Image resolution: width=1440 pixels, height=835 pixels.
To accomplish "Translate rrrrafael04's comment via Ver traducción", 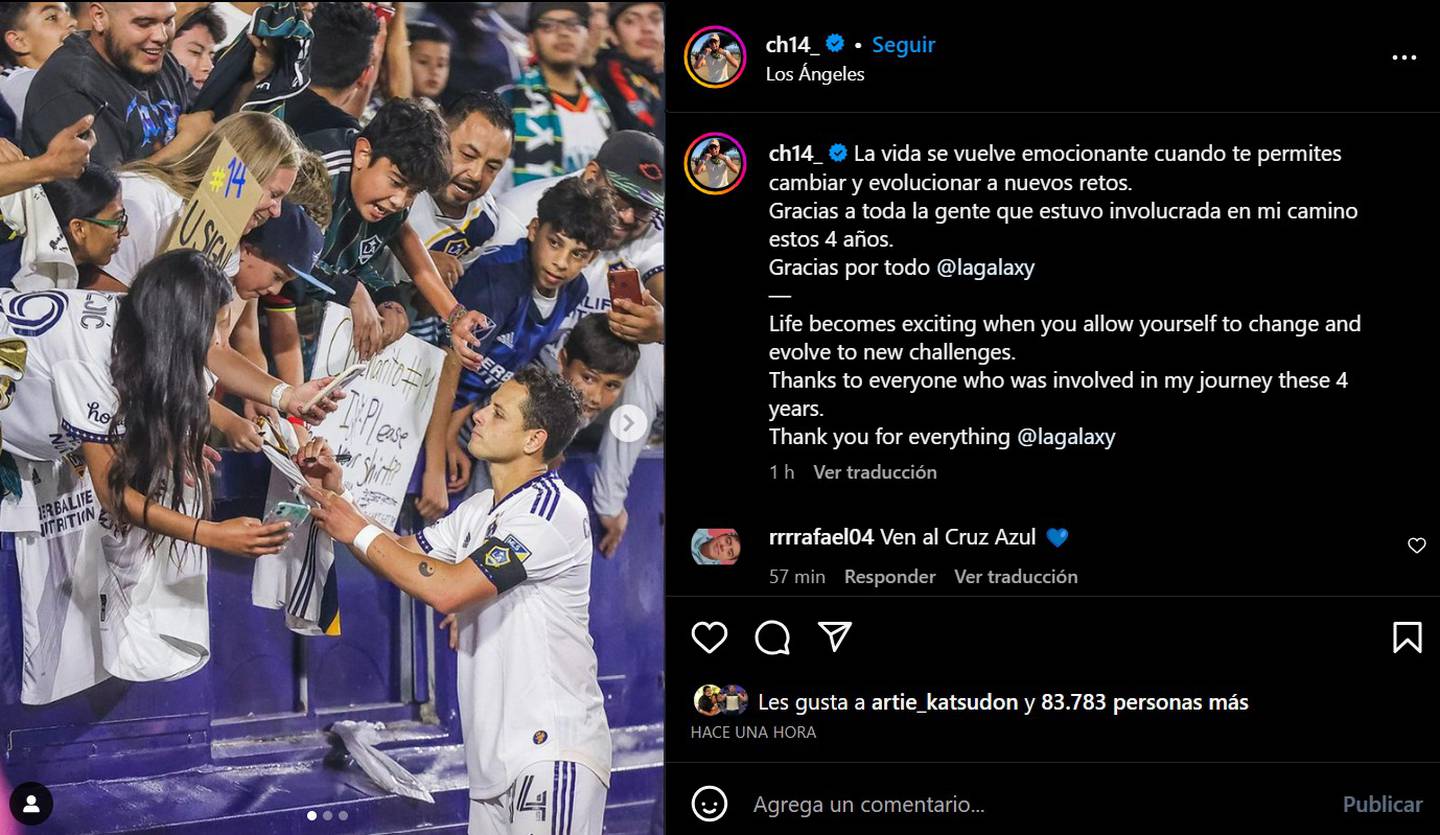I will pos(1016,577).
